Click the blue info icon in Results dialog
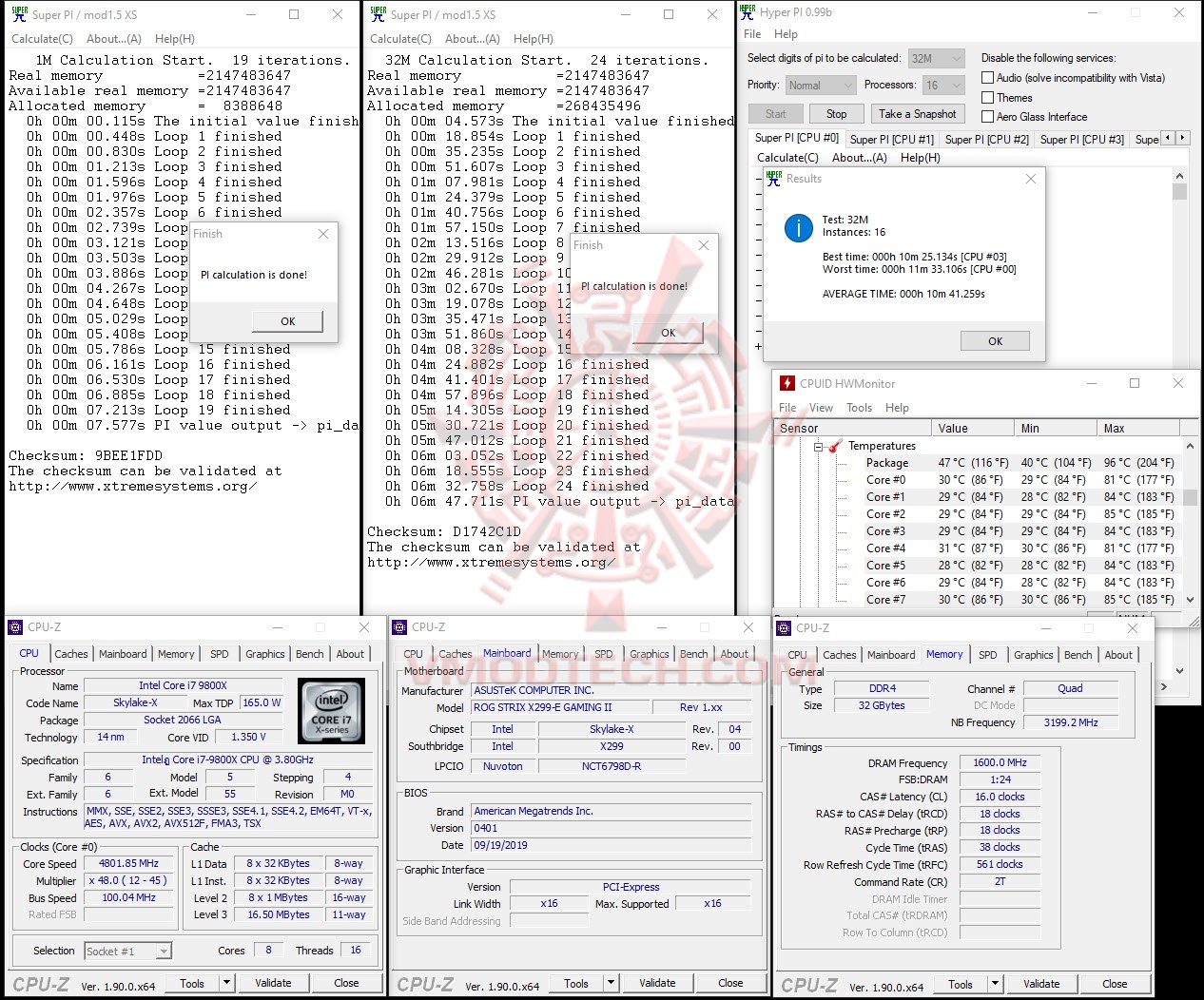1204x1000 pixels. [x=797, y=228]
